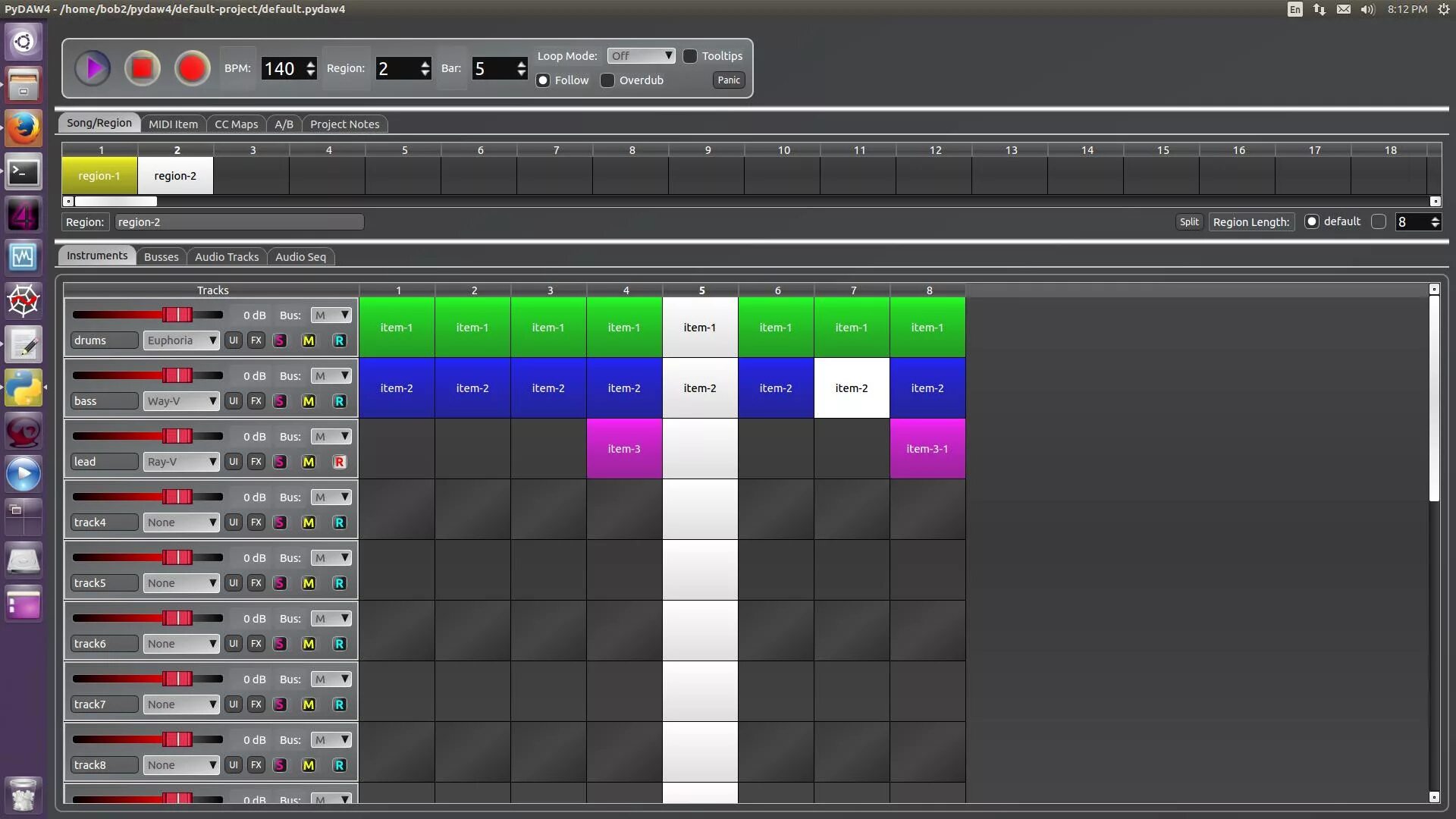This screenshot has width=1456, height=819.
Task: Mute the bass track
Action: click(x=308, y=401)
